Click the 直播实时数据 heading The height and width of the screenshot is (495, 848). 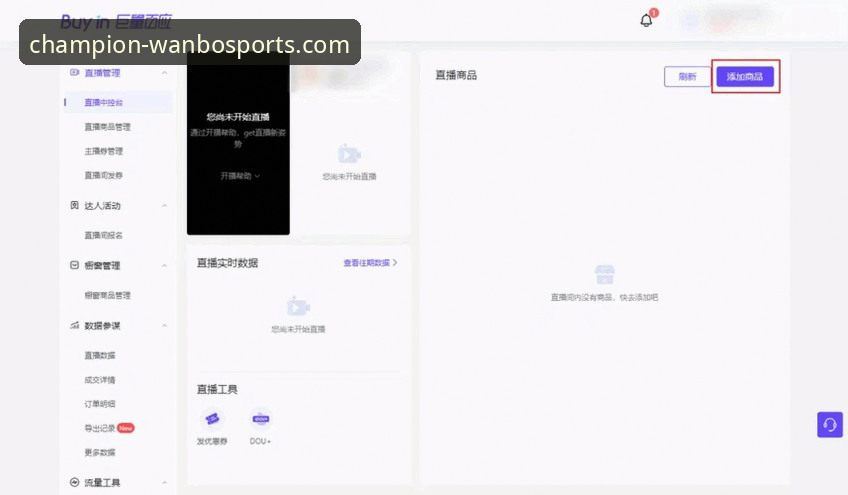point(227,263)
